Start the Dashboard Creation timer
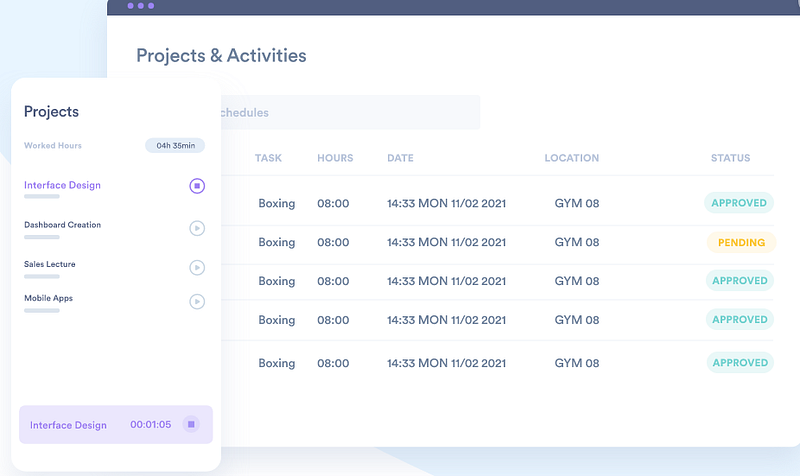The height and width of the screenshot is (476, 800). pyautogui.click(x=197, y=228)
